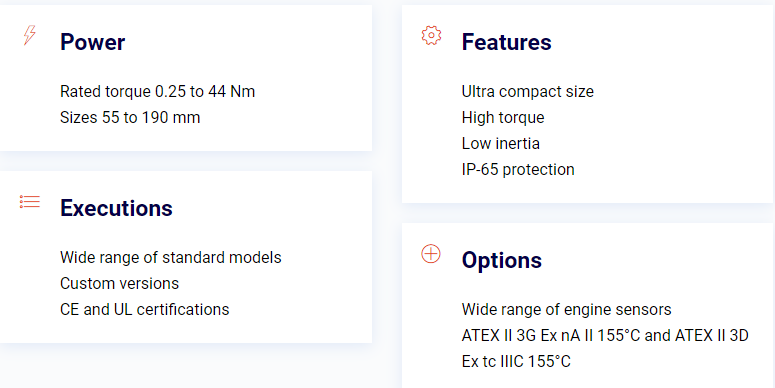Click the Rated torque 0.25 to 44 Nm text

click(158, 91)
